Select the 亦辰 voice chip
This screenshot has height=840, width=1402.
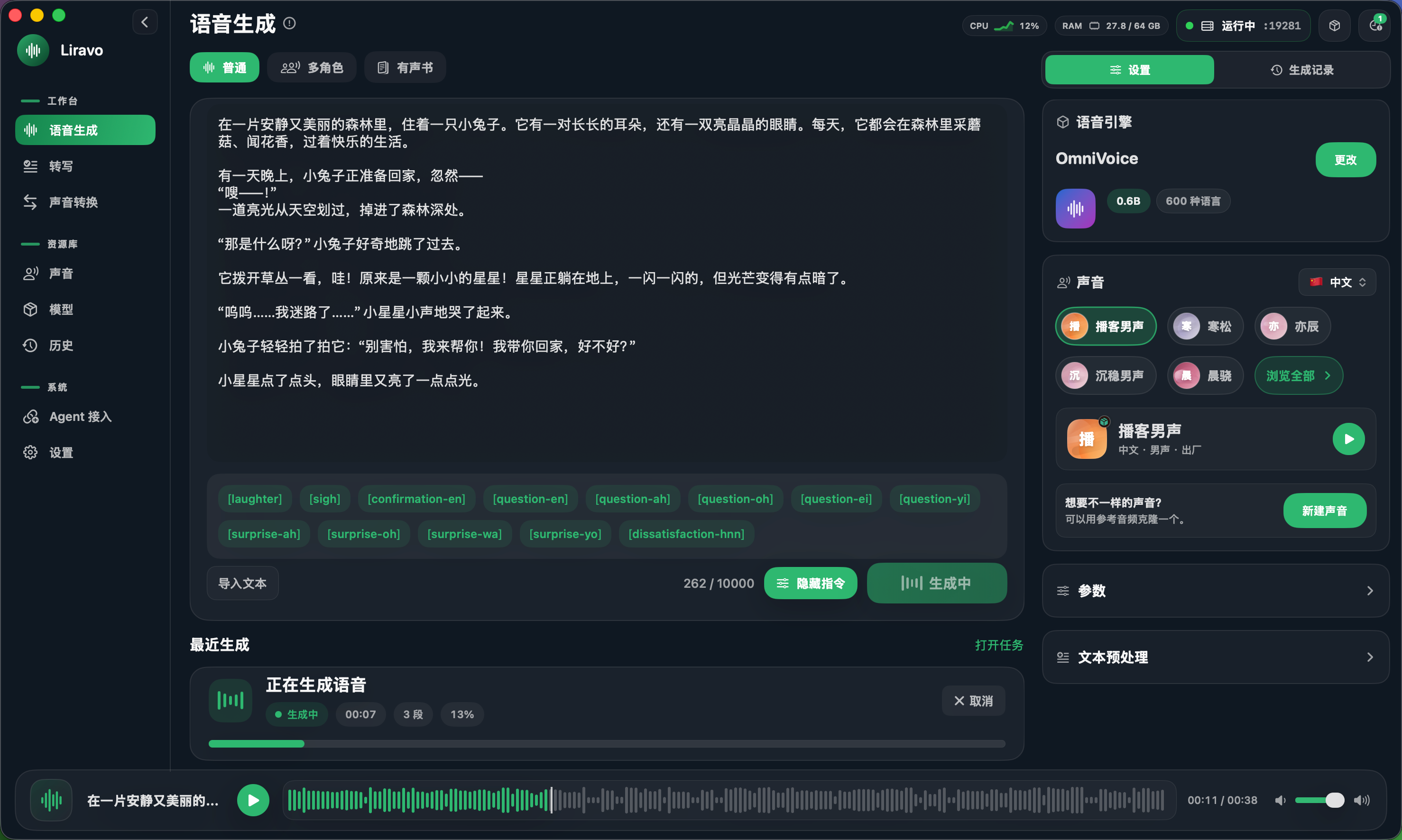(x=1292, y=326)
